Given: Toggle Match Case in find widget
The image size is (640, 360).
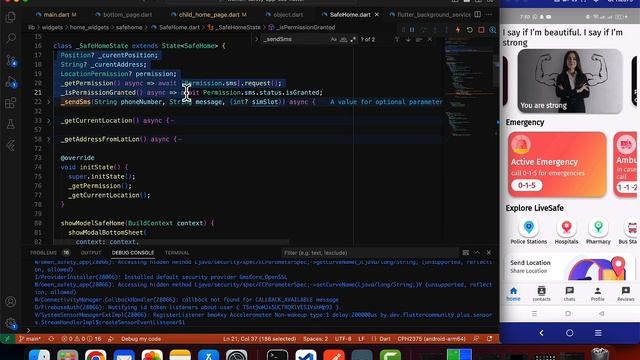Looking at the screenshot, I should point(334,40).
